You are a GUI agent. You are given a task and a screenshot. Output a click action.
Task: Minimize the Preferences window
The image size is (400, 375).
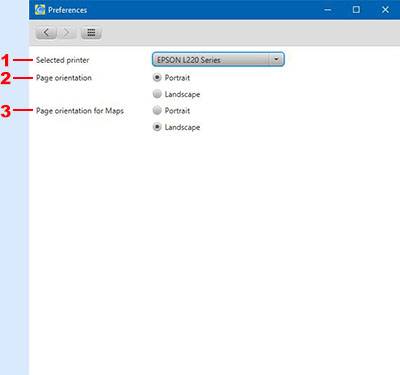pos(328,10)
